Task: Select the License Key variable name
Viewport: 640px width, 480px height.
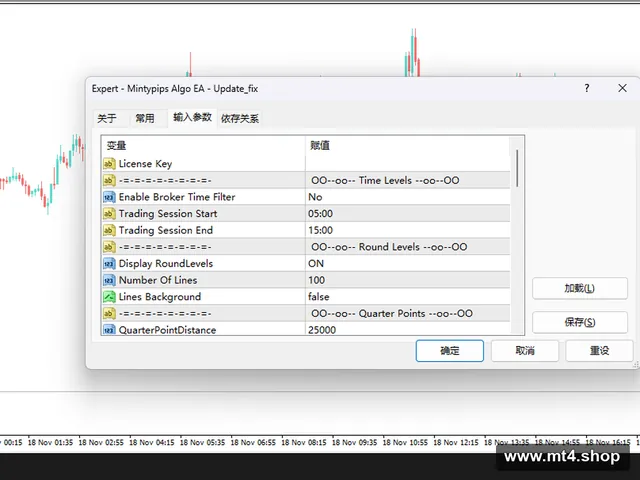Action: coord(145,164)
